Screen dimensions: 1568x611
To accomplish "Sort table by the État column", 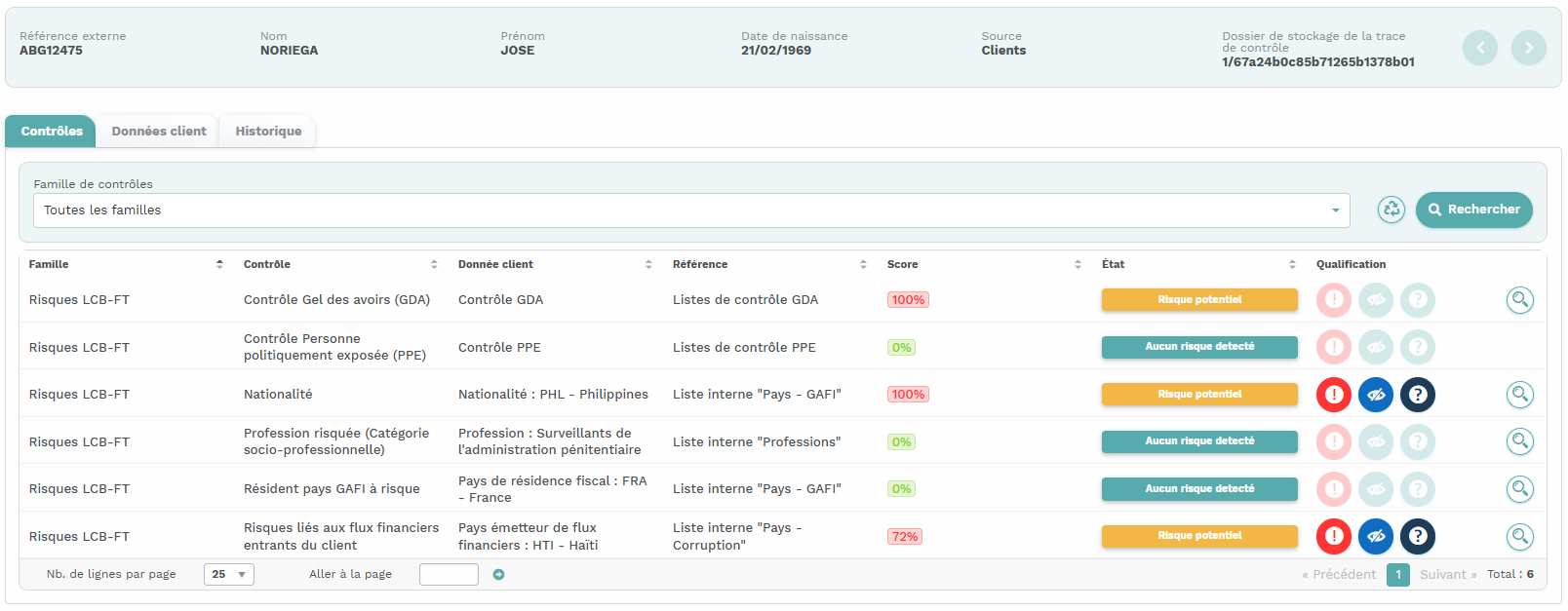I will point(1198,264).
